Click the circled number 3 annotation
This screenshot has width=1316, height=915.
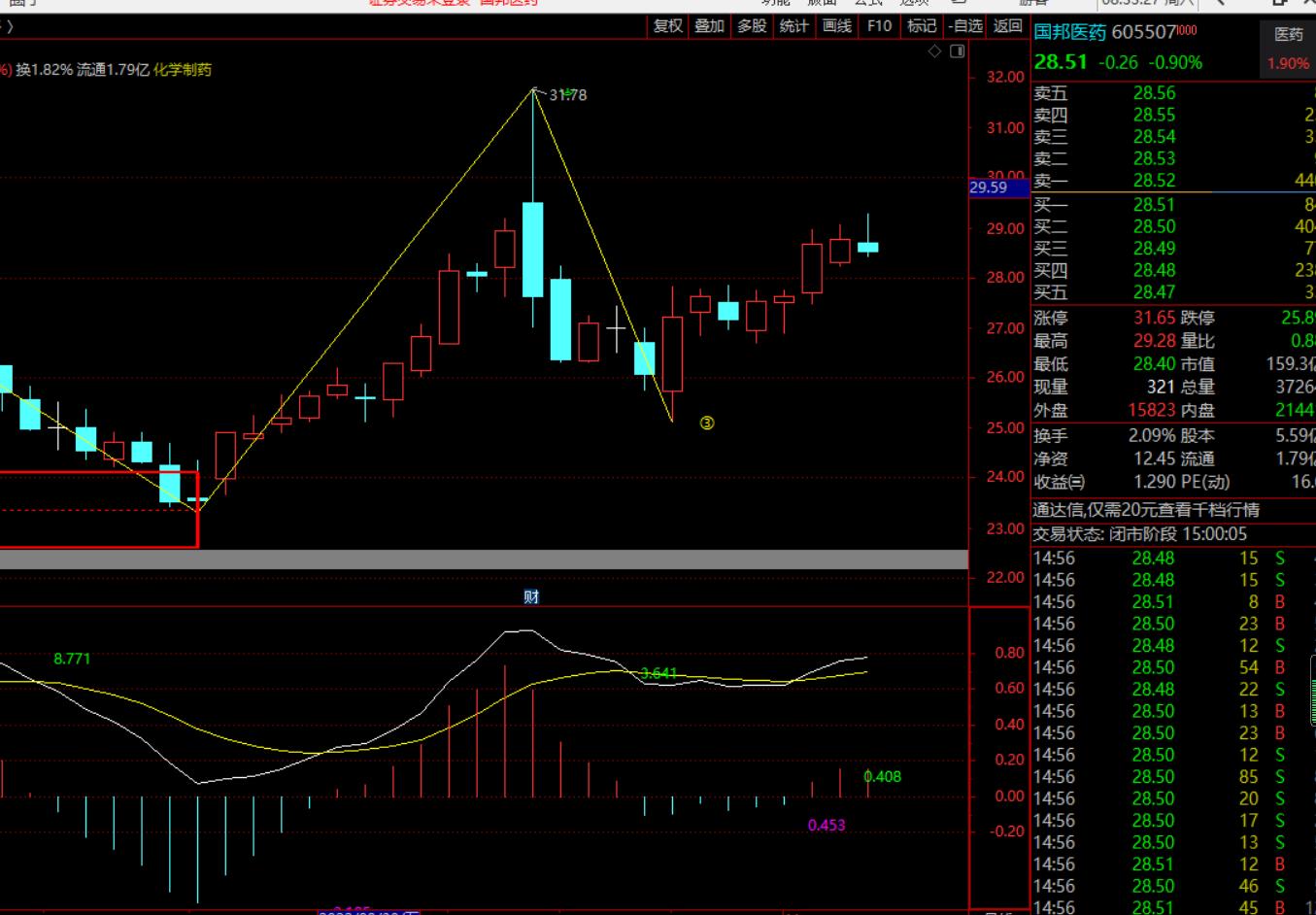pyautogui.click(x=707, y=423)
